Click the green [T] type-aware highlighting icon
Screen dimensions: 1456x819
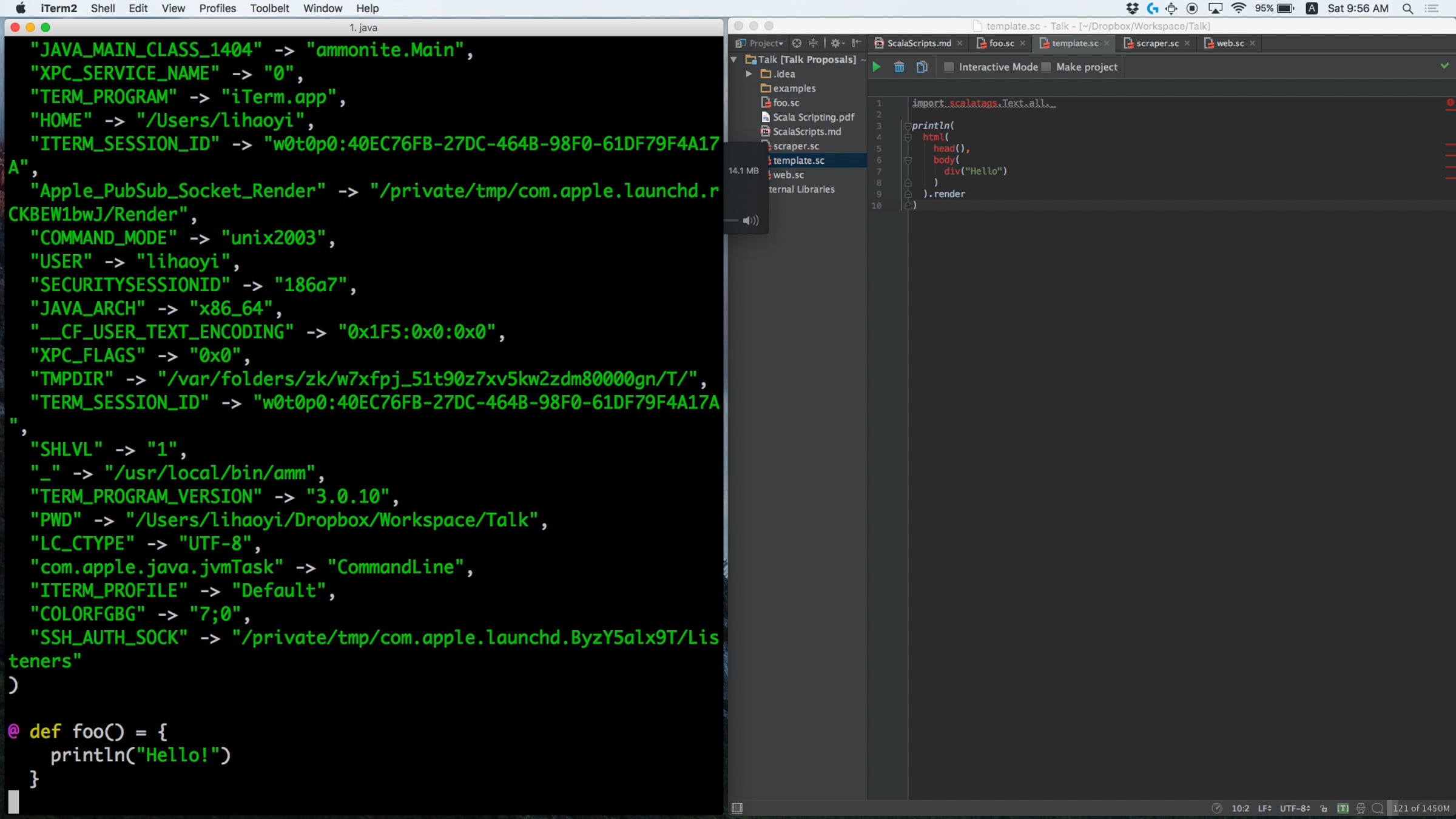[x=1343, y=808]
